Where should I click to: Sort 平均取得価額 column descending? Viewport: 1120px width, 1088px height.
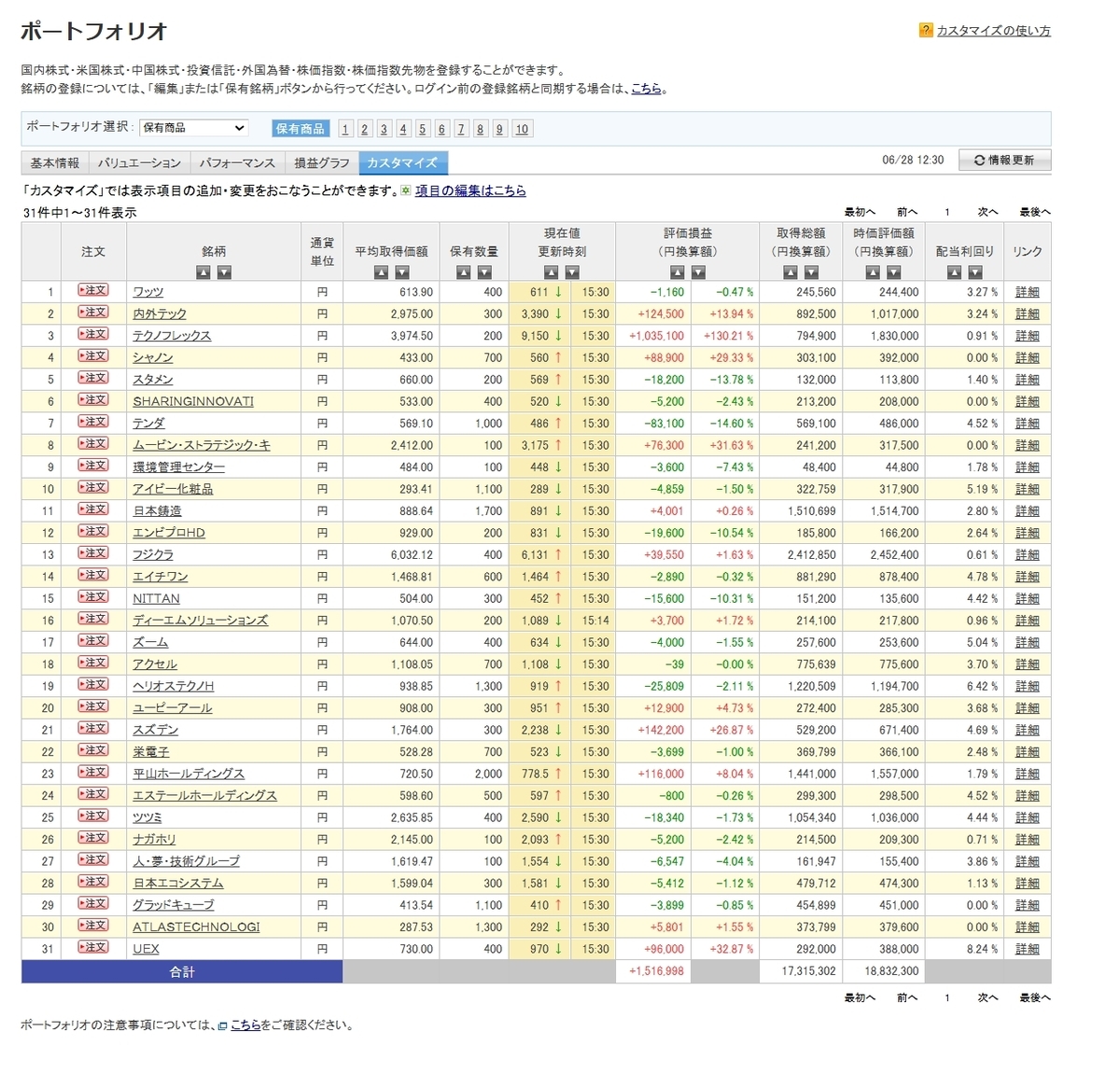402,272
